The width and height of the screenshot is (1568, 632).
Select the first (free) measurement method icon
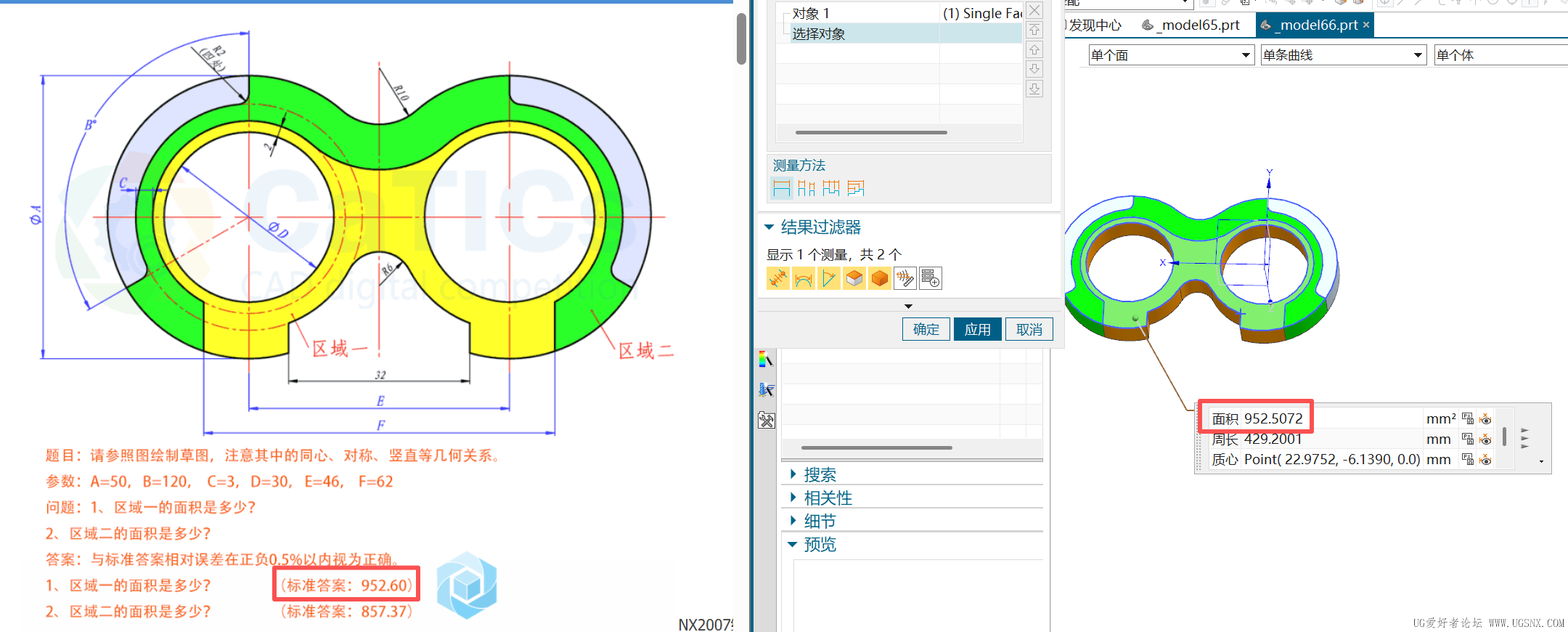(781, 189)
